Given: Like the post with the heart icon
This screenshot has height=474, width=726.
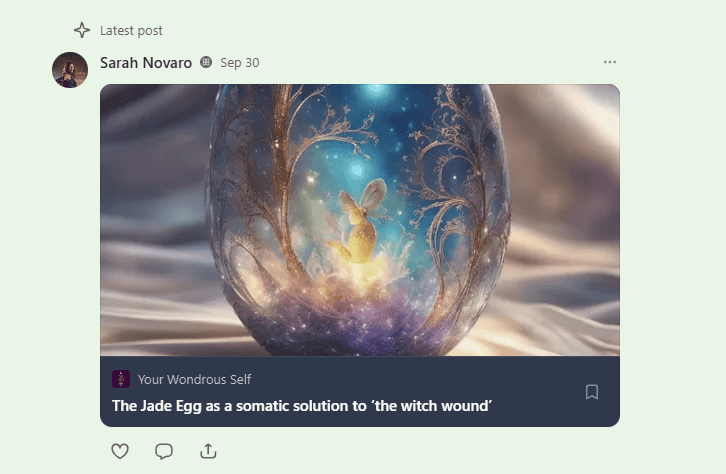Looking at the screenshot, I should point(120,451).
